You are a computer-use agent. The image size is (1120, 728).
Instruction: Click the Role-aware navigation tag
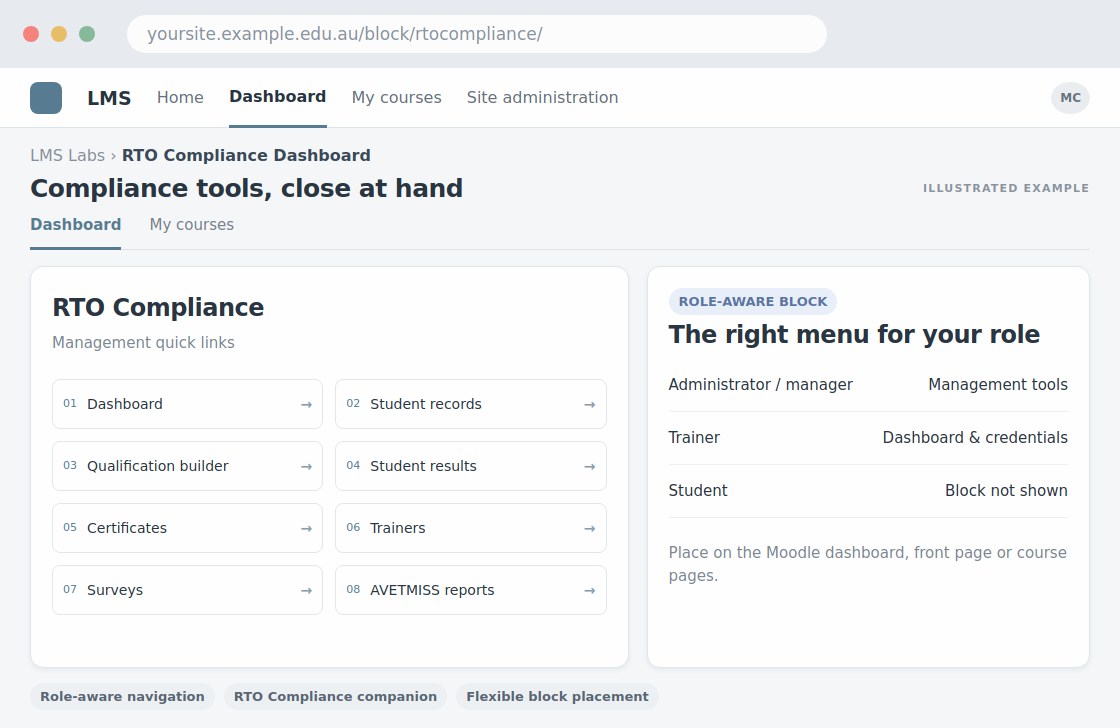point(122,697)
